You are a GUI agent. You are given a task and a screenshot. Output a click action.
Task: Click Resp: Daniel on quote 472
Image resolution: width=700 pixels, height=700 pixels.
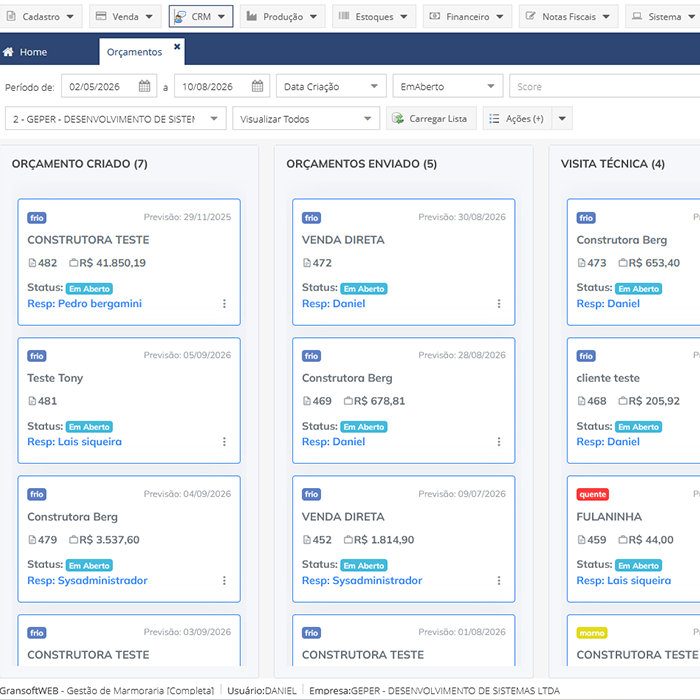(x=333, y=304)
